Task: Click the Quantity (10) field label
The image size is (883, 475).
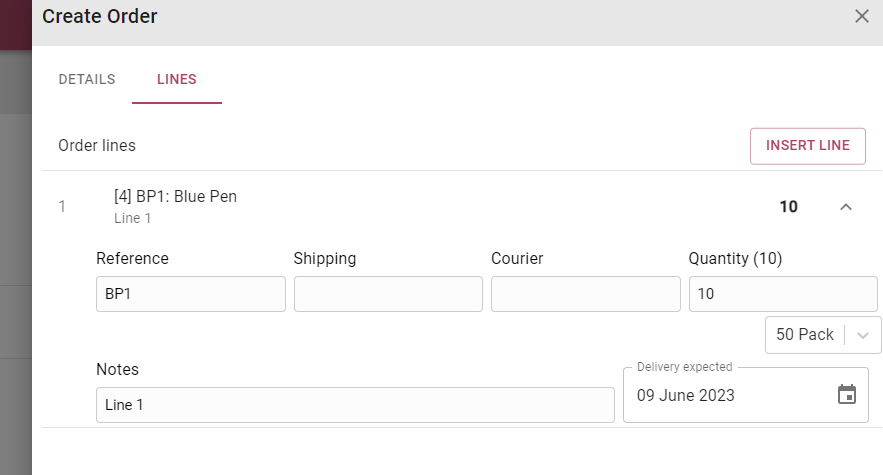Action: tap(735, 259)
